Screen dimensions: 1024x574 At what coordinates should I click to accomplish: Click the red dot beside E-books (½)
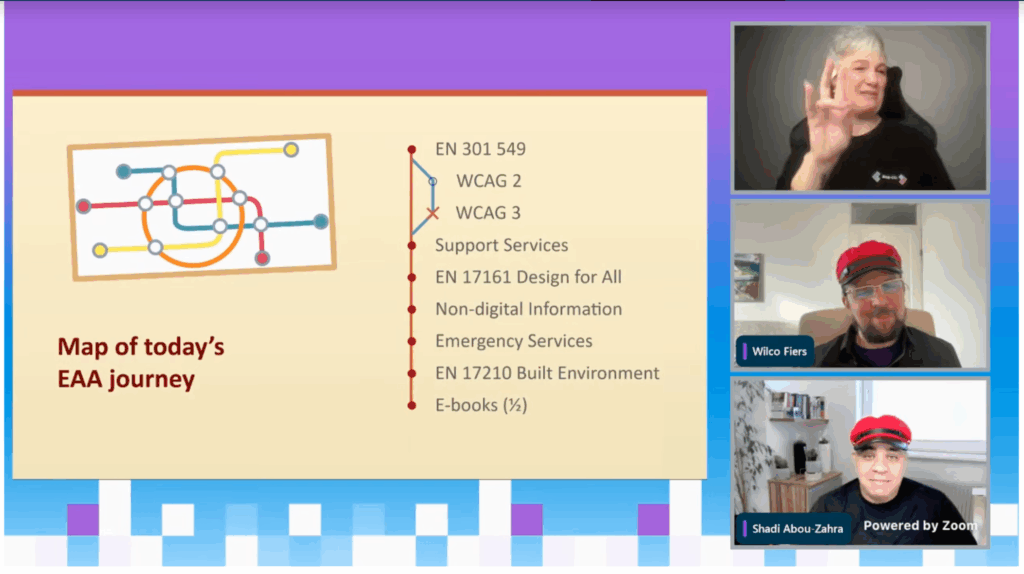point(411,405)
